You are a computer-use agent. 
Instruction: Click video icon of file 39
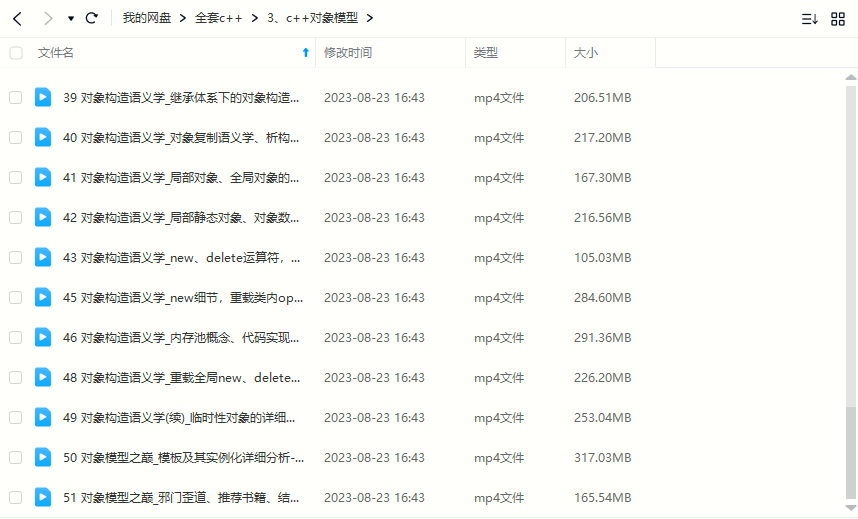tap(43, 97)
